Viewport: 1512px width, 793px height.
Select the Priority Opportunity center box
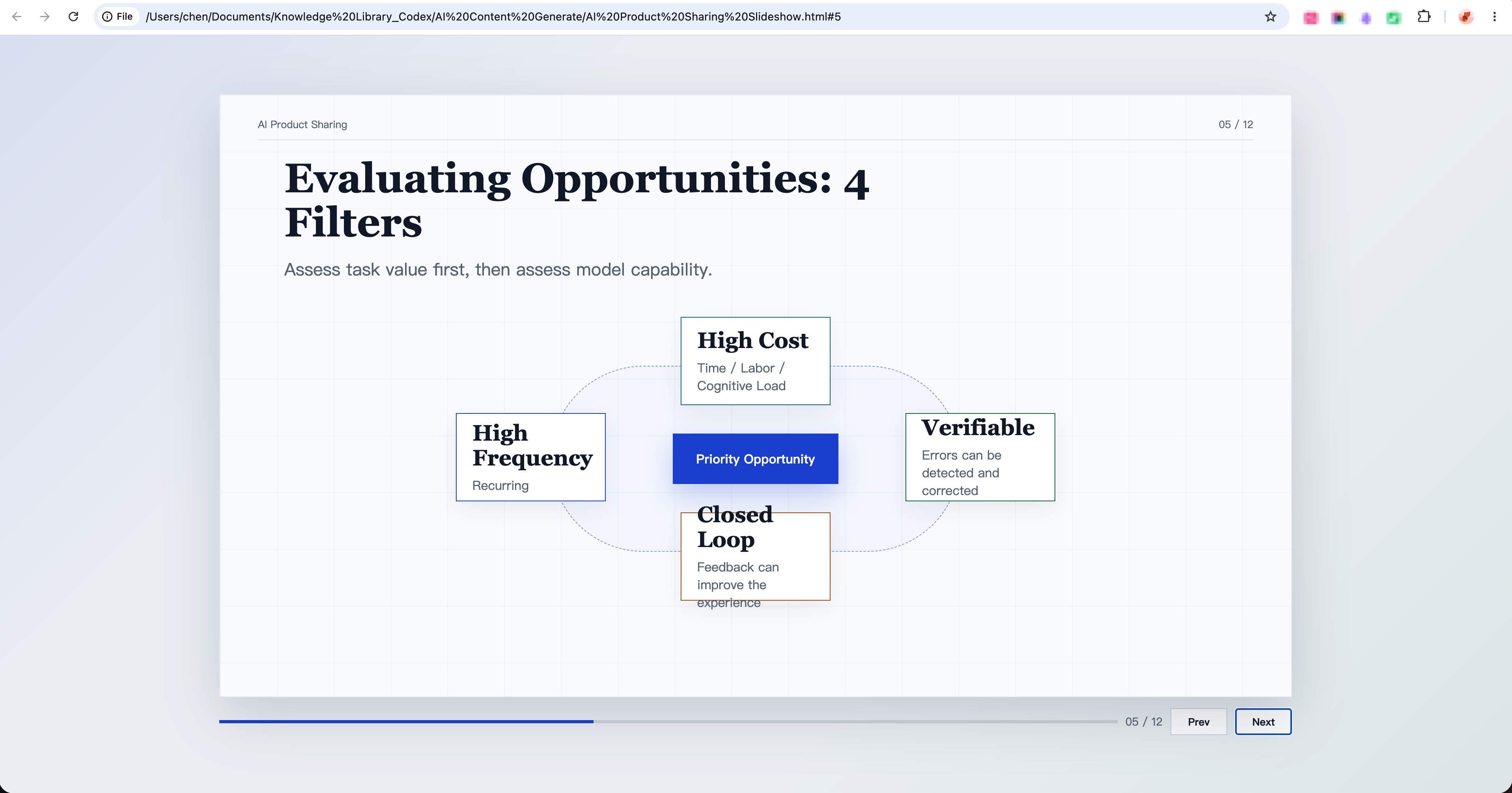coord(756,459)
